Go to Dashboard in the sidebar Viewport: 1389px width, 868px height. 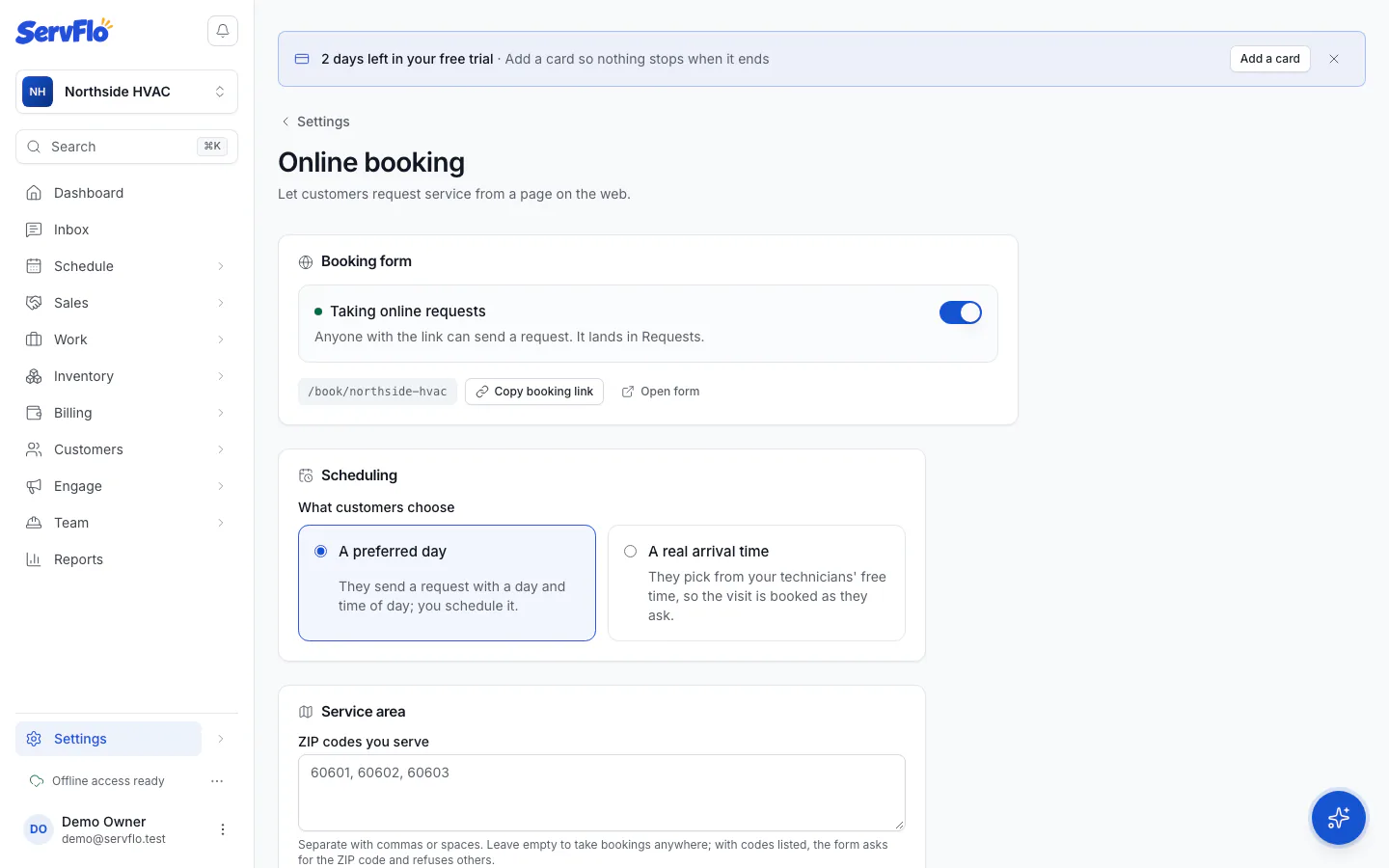[x=126, y=193]
